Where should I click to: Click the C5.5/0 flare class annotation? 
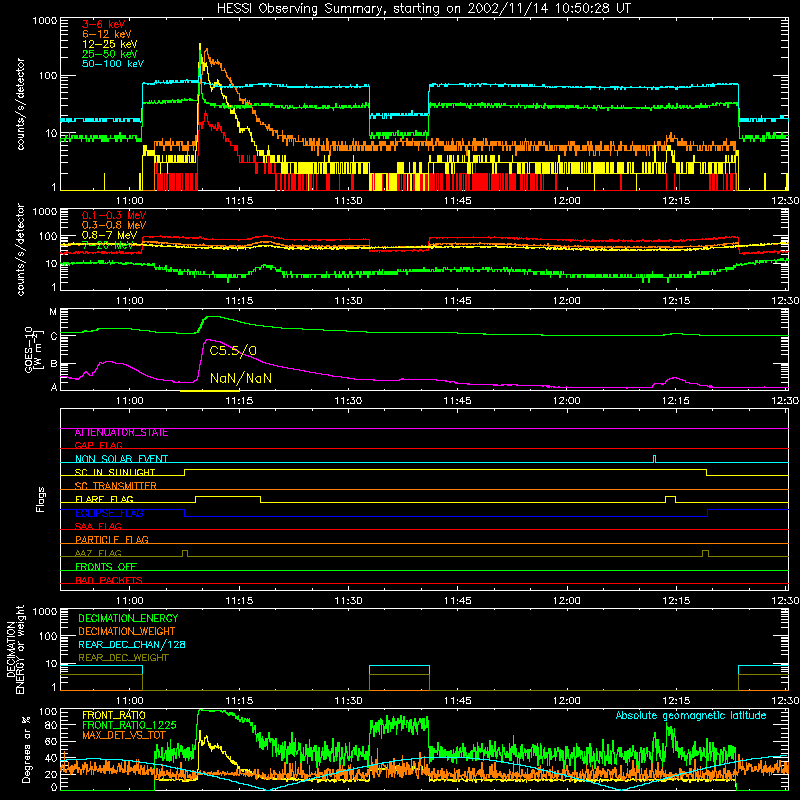point(233,351)
